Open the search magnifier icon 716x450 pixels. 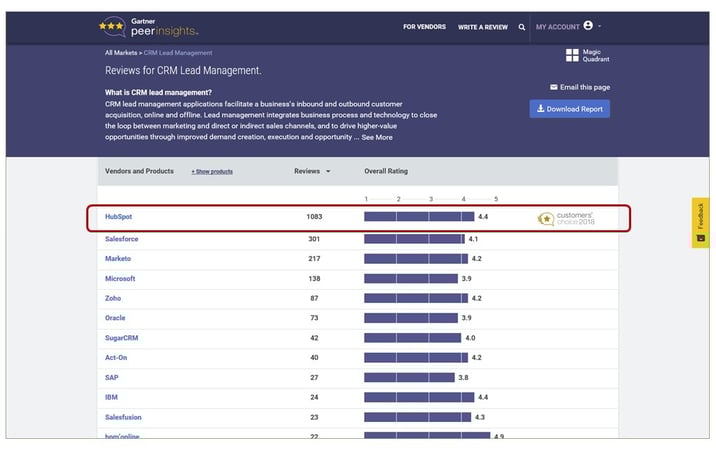point(521,27)
